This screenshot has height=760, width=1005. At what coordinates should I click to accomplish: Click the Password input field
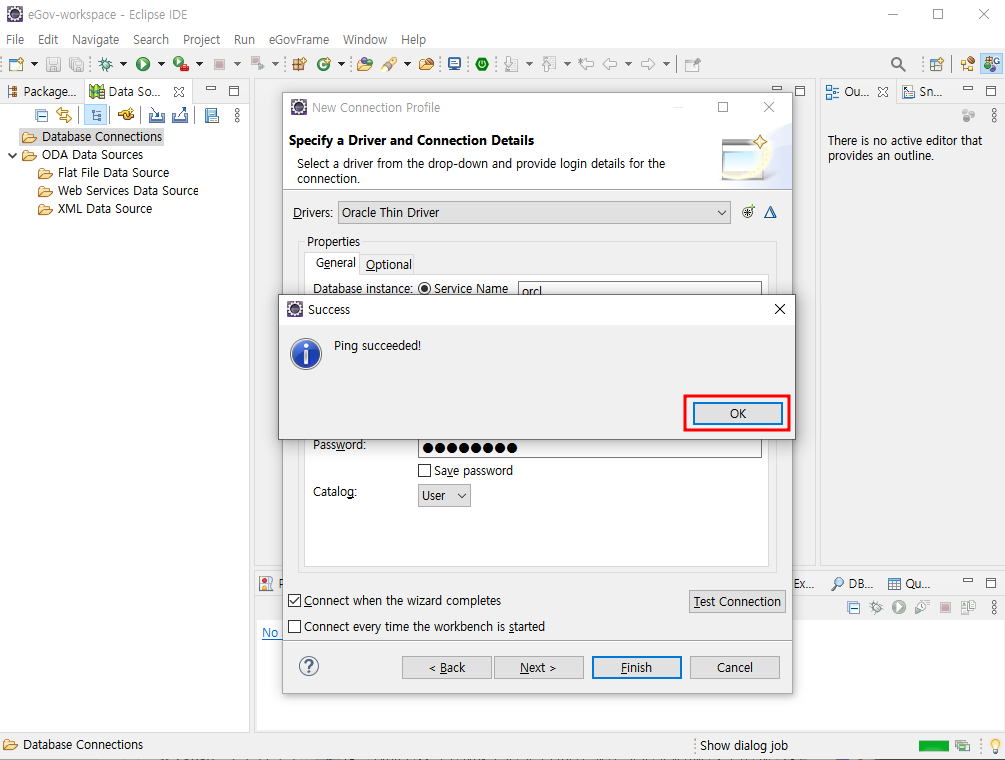click(590, 448)
